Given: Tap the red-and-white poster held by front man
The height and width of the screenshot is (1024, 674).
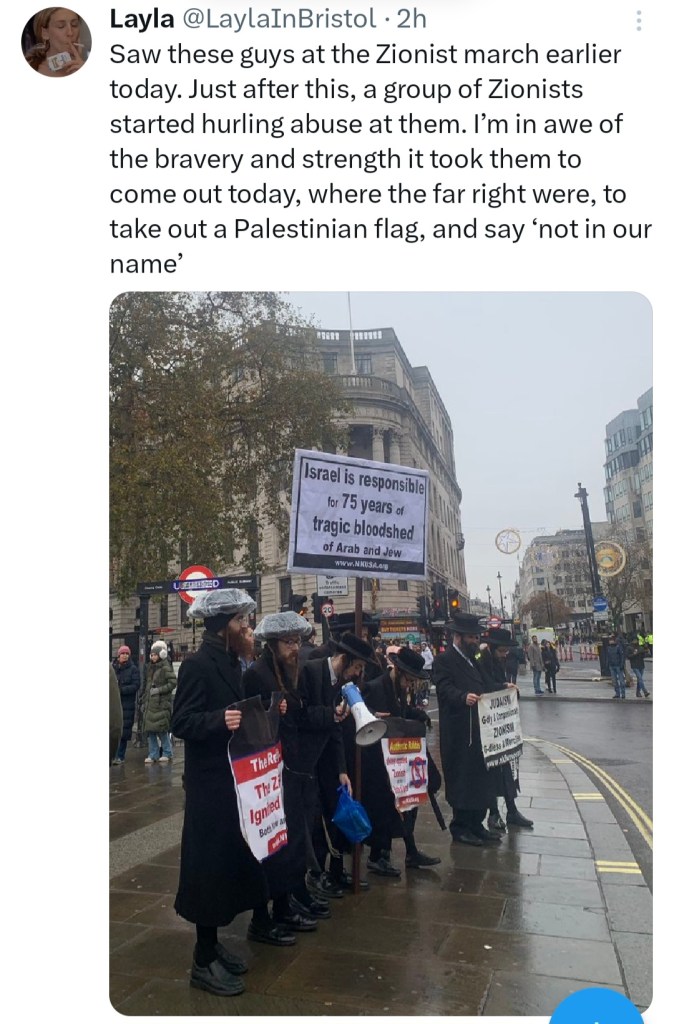Looking at the screenshot, I should tap(259, 801).
